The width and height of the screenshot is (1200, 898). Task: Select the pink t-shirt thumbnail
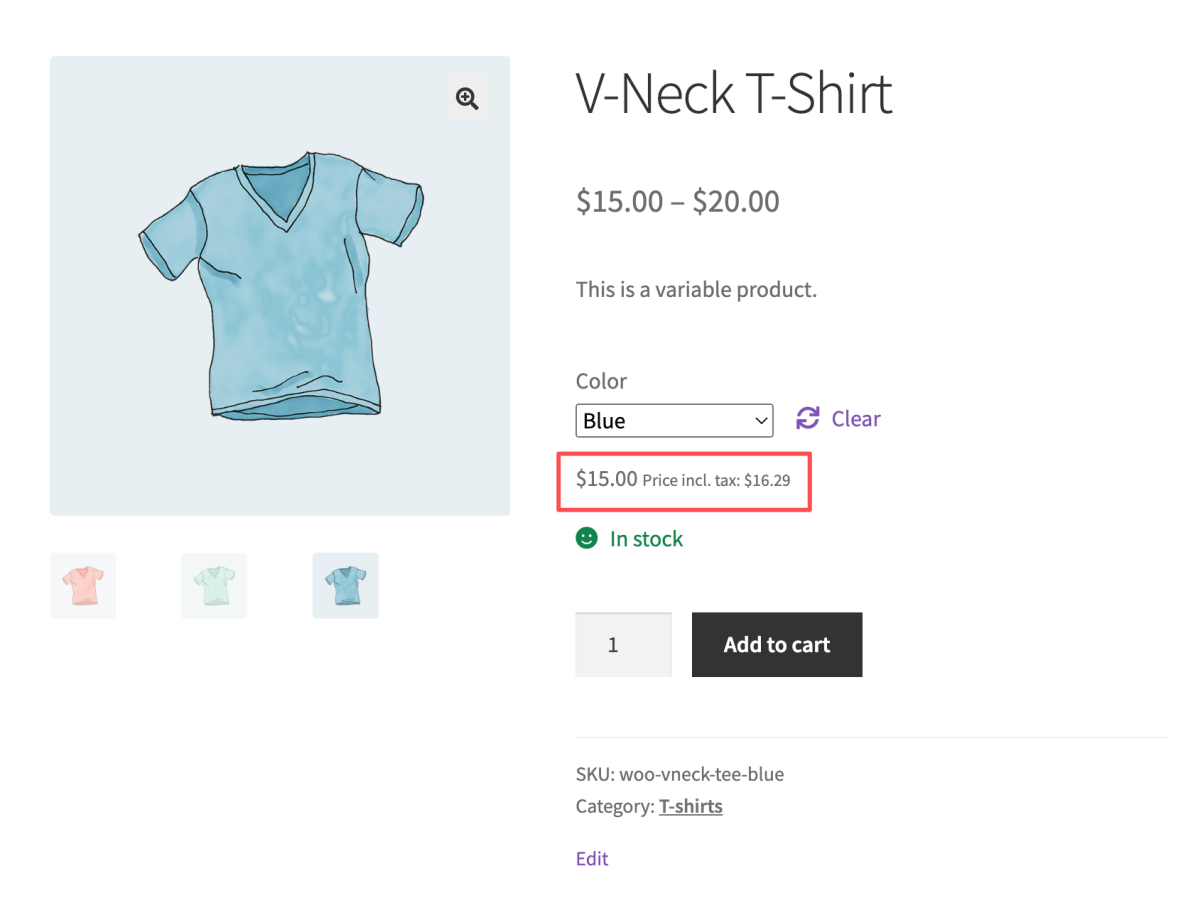point(82,585)
